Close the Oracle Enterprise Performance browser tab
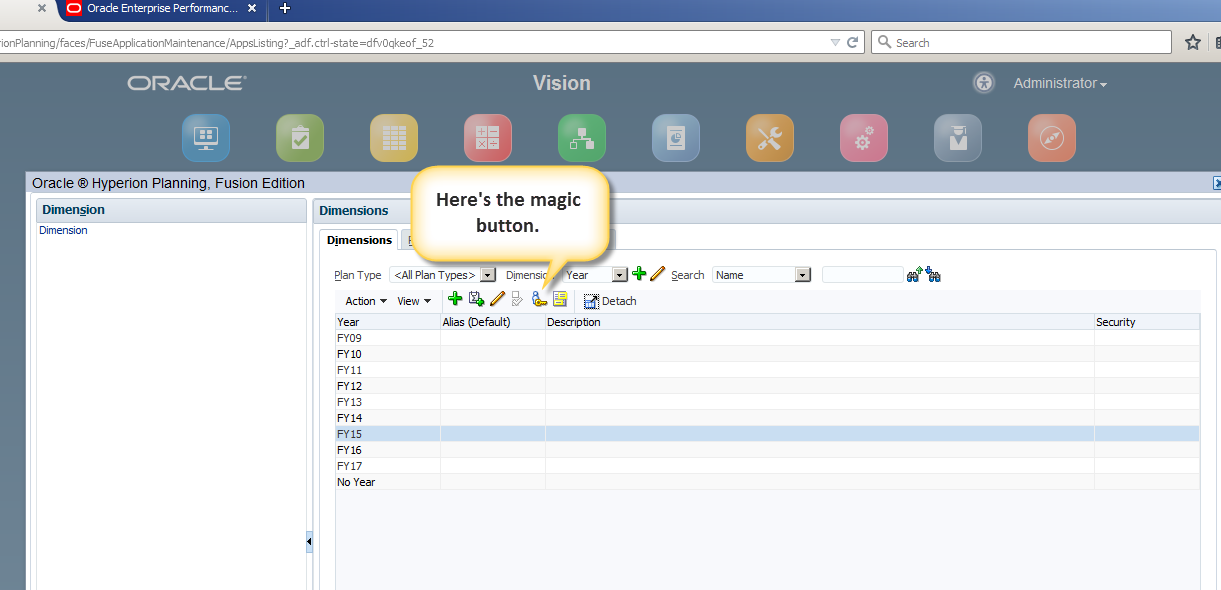This screenshot has height=590, width=1221. [251, 8]
